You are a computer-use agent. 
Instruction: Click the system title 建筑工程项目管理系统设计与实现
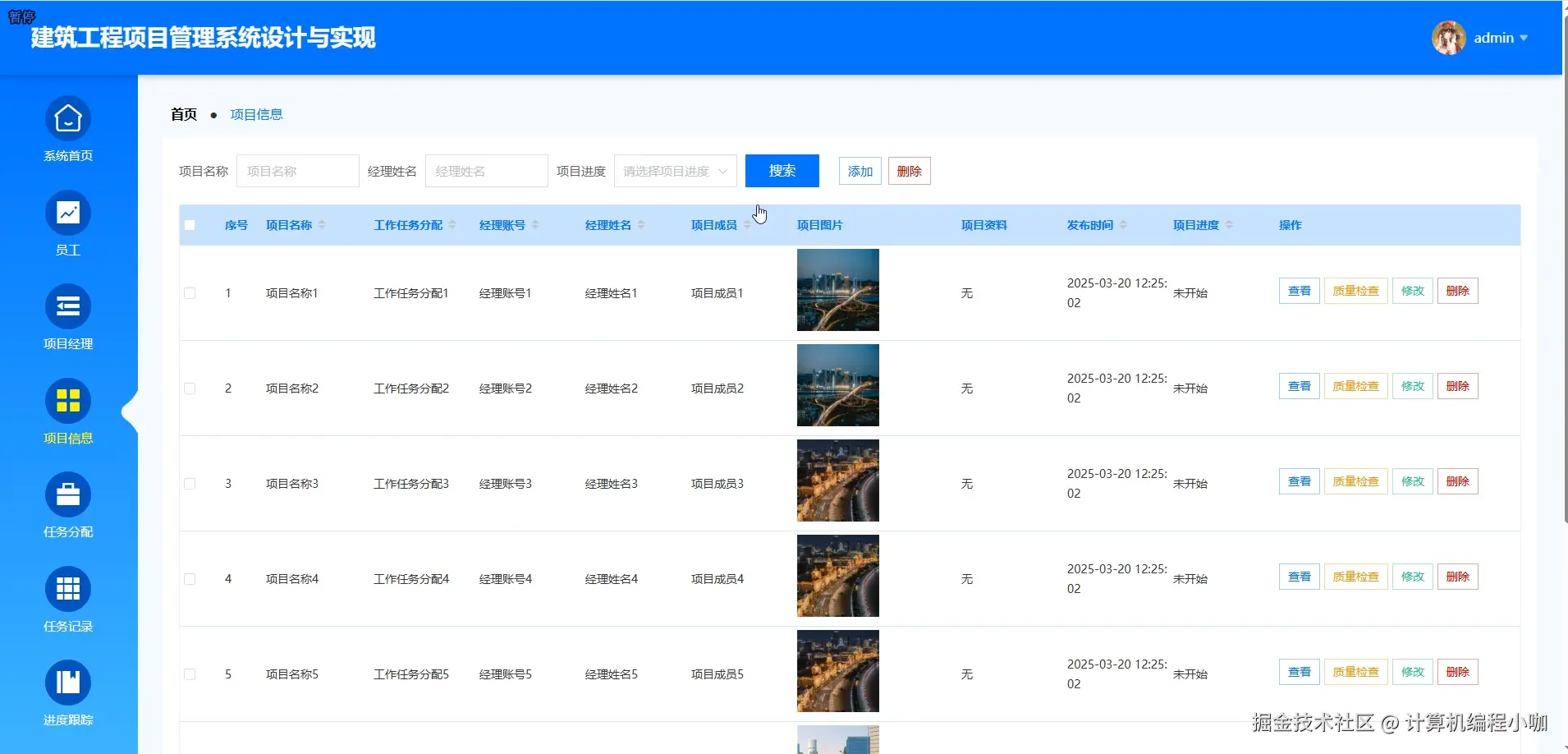tap(204, 38)
